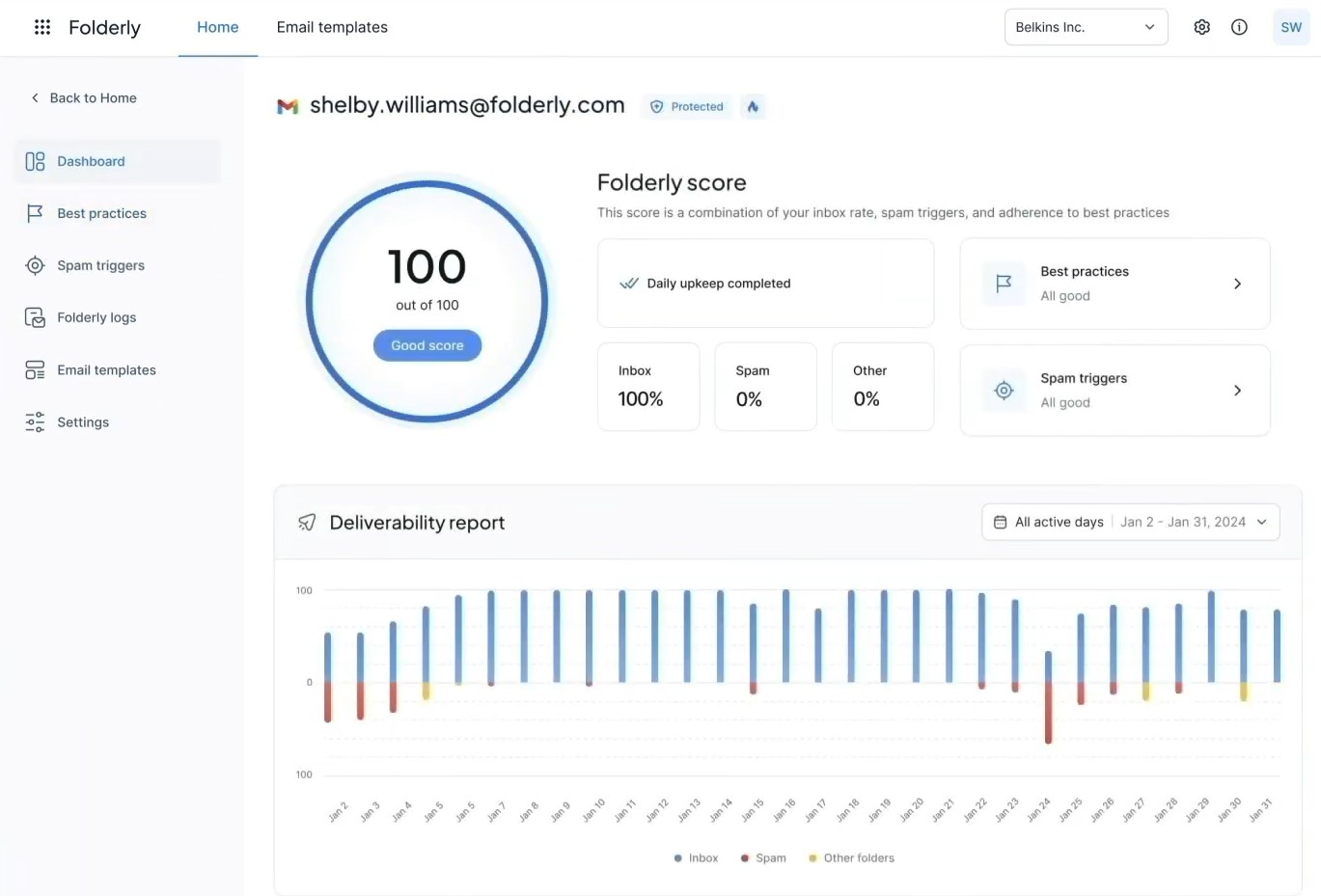
Task: Click the Deliverability report title
Action: coord(417,523)
